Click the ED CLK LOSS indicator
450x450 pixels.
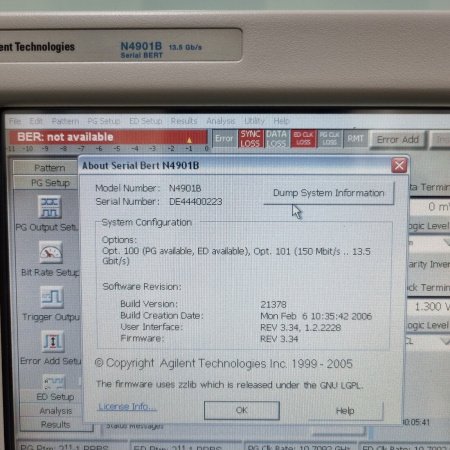[x=303, y=138]
